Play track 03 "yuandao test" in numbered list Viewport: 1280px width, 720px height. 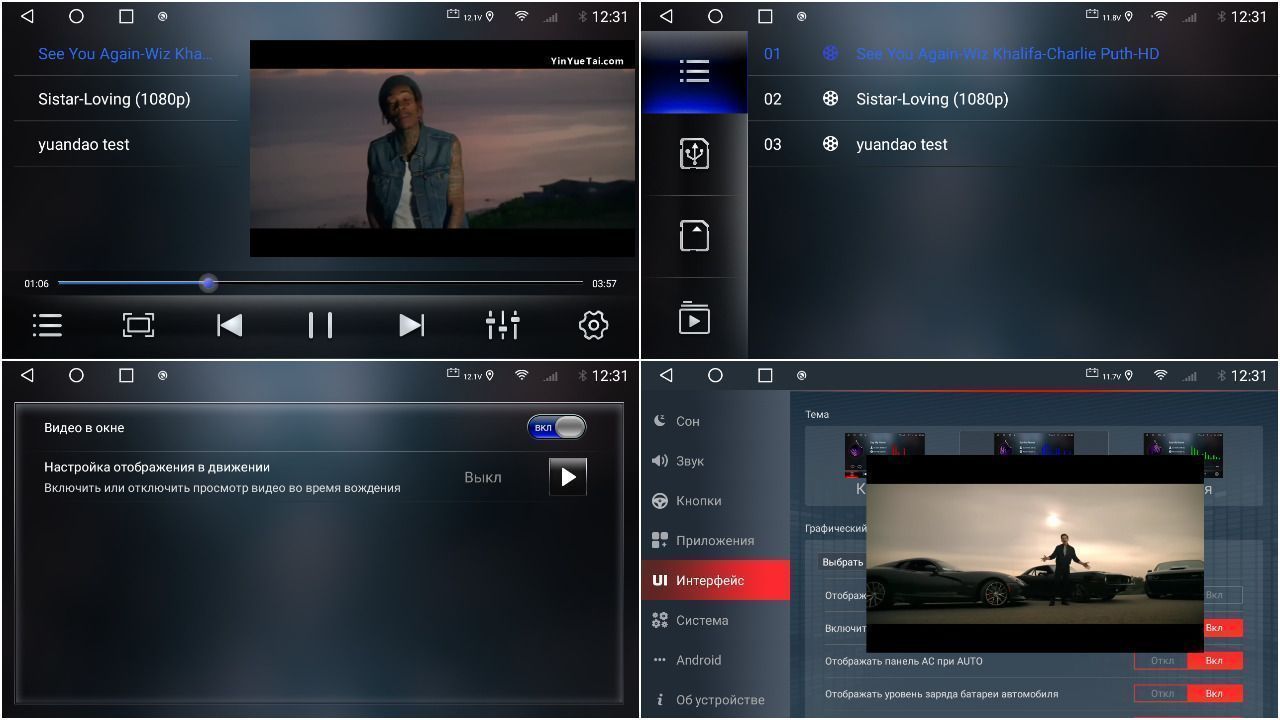(x=901, y=145)
